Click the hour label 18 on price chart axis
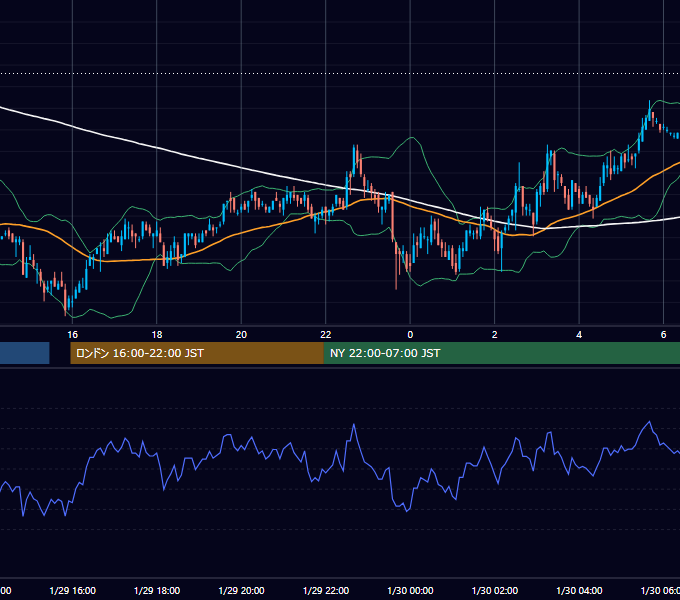 (x=157, y=335)
